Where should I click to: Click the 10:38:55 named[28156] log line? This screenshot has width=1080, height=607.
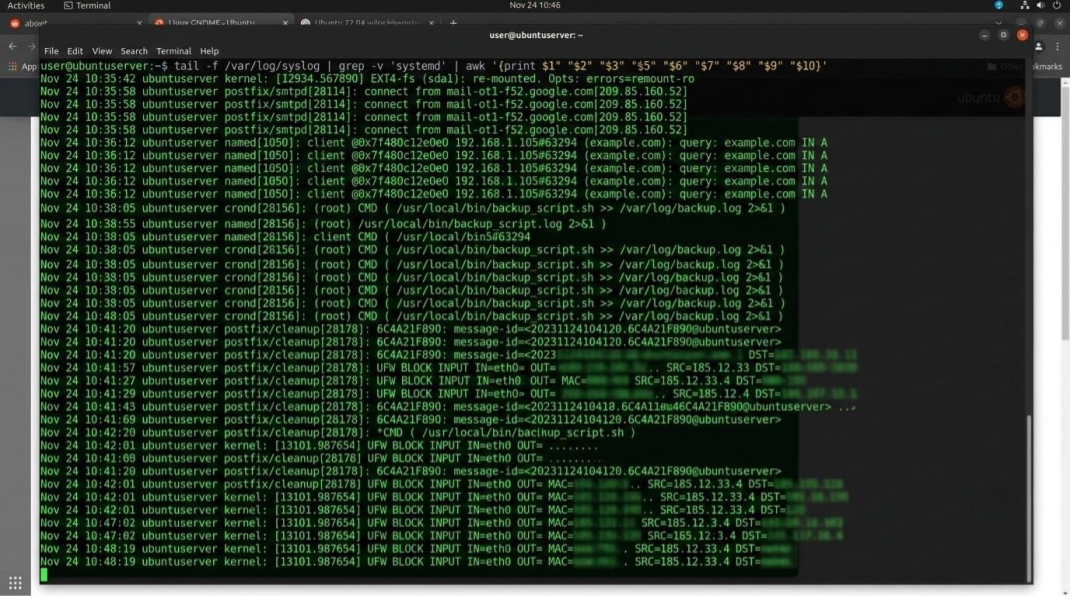tap(323, 224)
